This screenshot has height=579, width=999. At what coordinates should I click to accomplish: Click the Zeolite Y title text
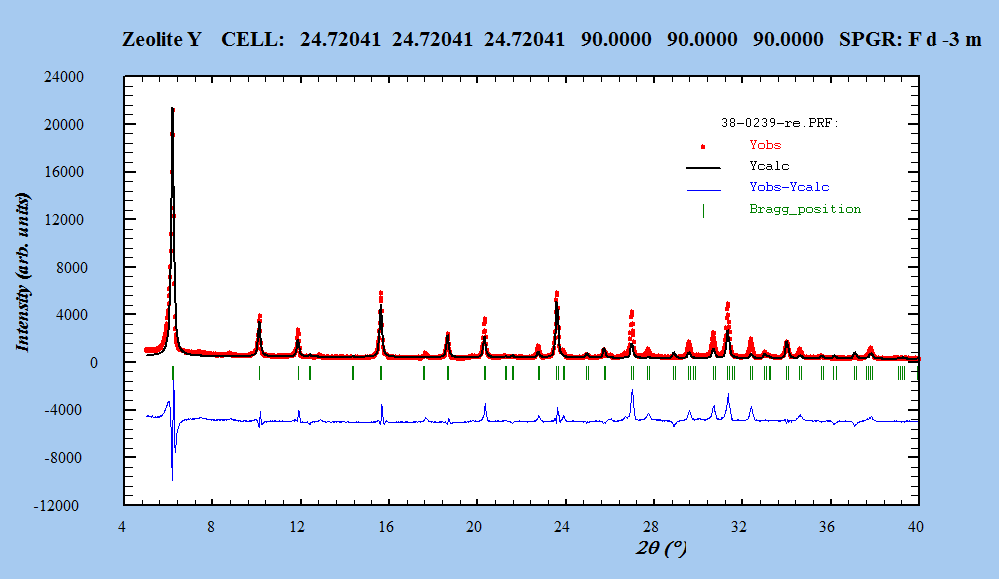pos(162,39)
